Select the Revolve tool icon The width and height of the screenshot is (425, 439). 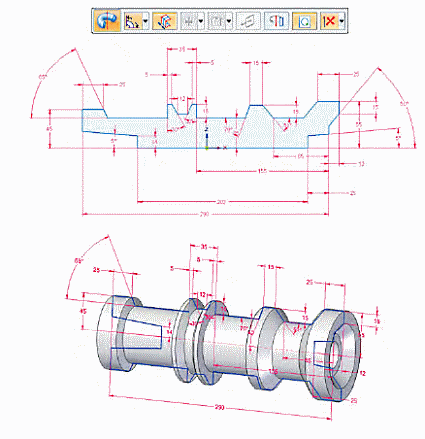point(107,21)
